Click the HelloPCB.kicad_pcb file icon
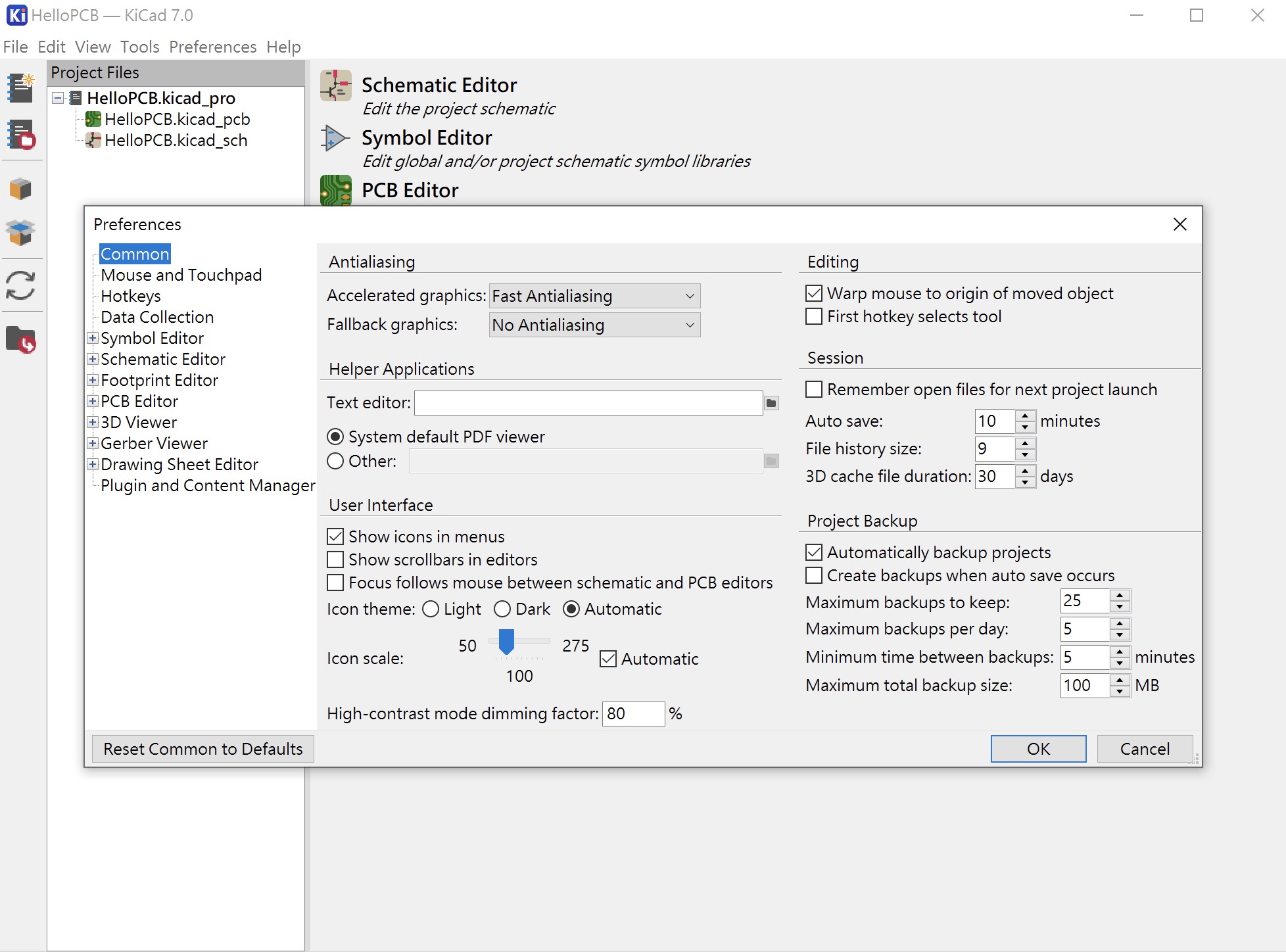The height and width of the screenshot is (952, 1286). point(93,119)
